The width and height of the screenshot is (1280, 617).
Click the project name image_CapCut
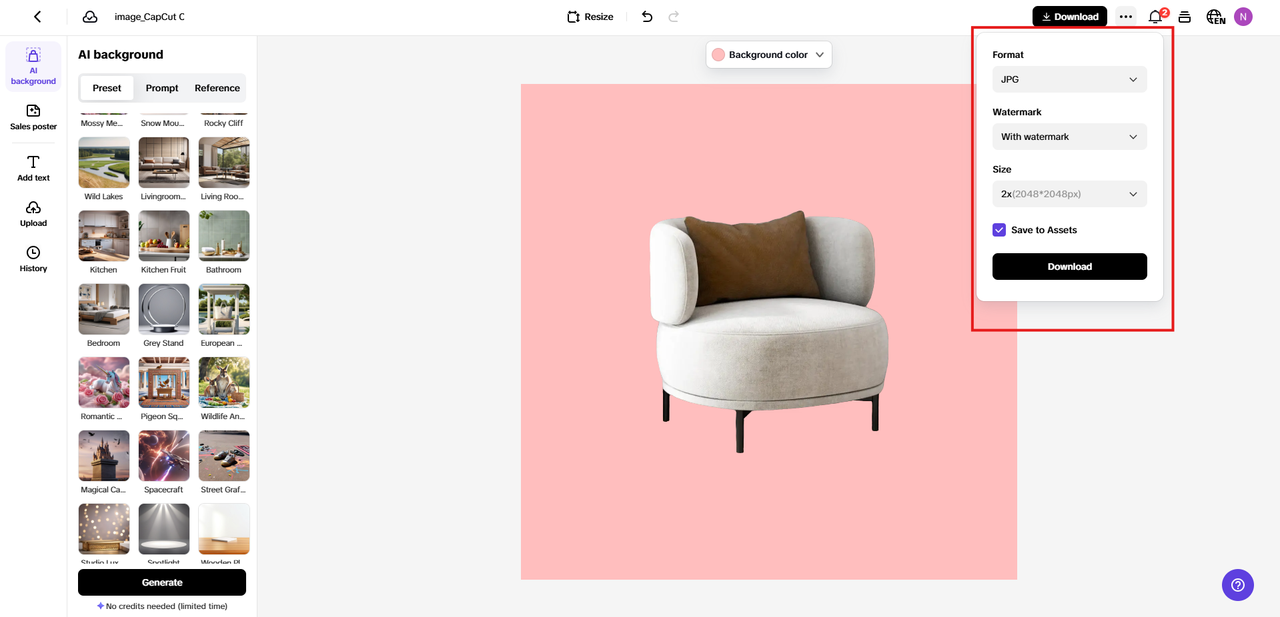[149, 17]
